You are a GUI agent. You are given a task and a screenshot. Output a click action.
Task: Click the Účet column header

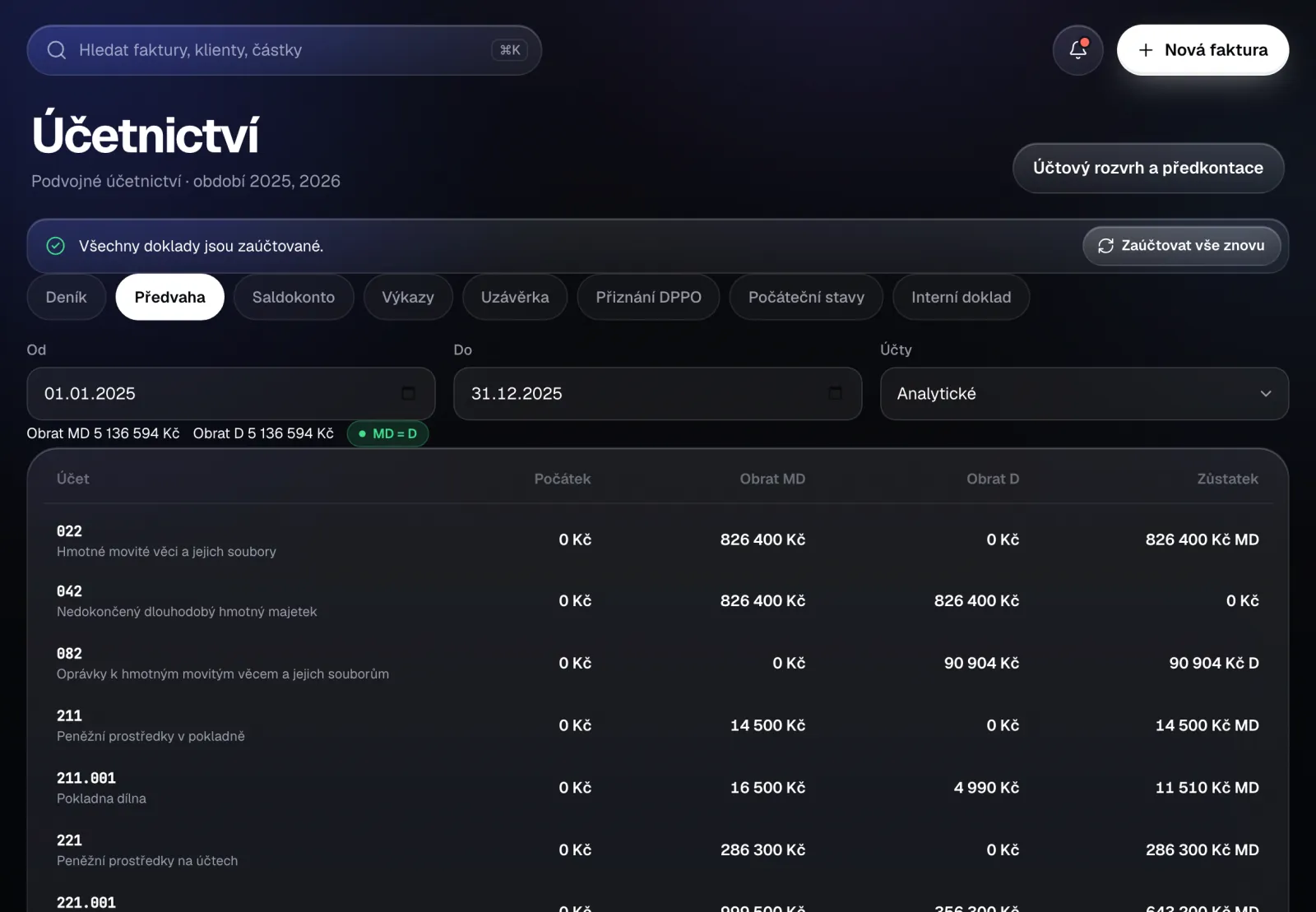[73, 479]
